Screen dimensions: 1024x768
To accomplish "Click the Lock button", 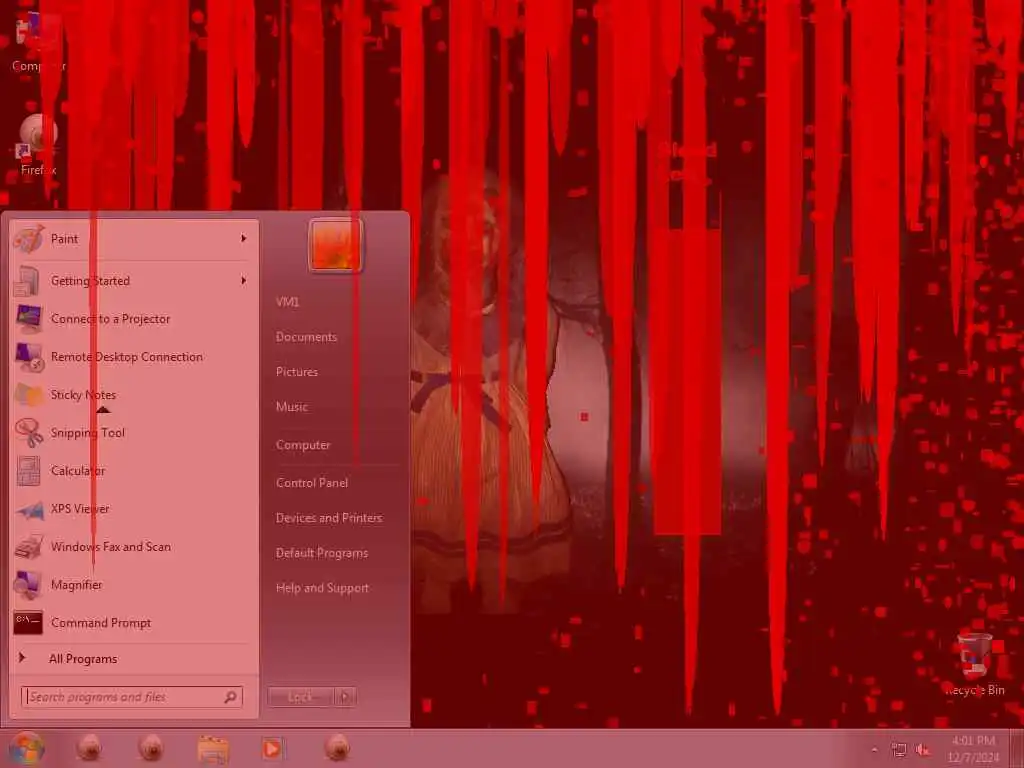I will [301, 697].
